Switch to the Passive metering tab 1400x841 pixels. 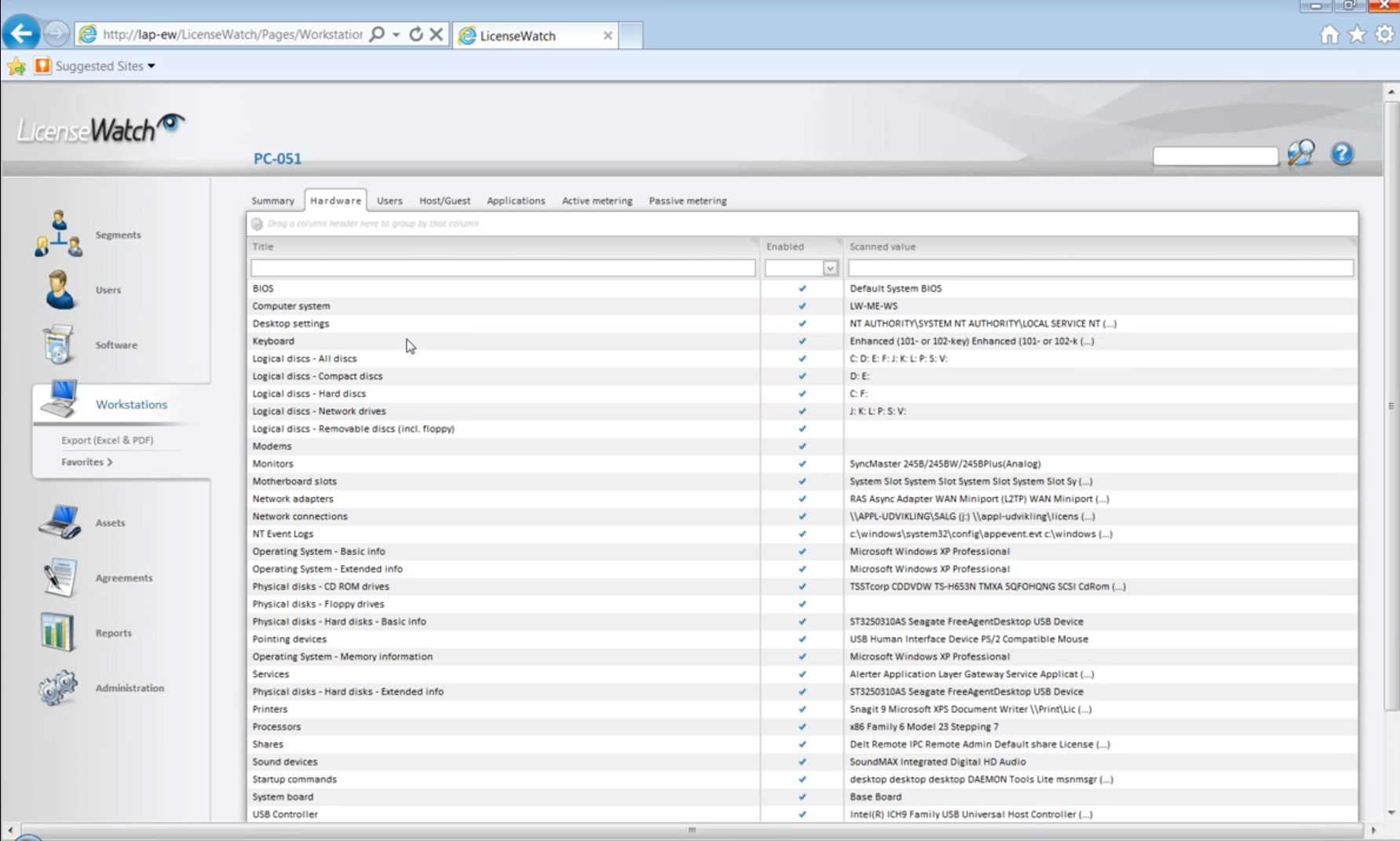point(688,200)
